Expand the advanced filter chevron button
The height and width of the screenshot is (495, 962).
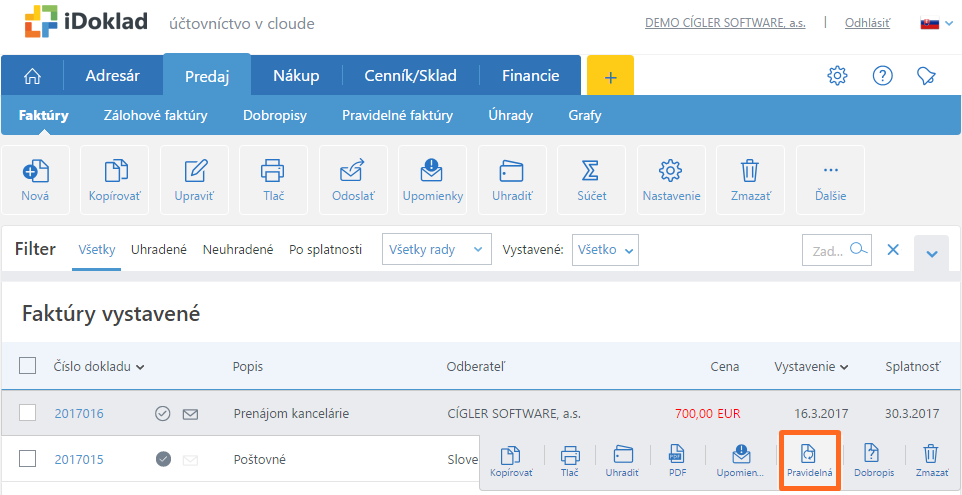tap(931, 253)
